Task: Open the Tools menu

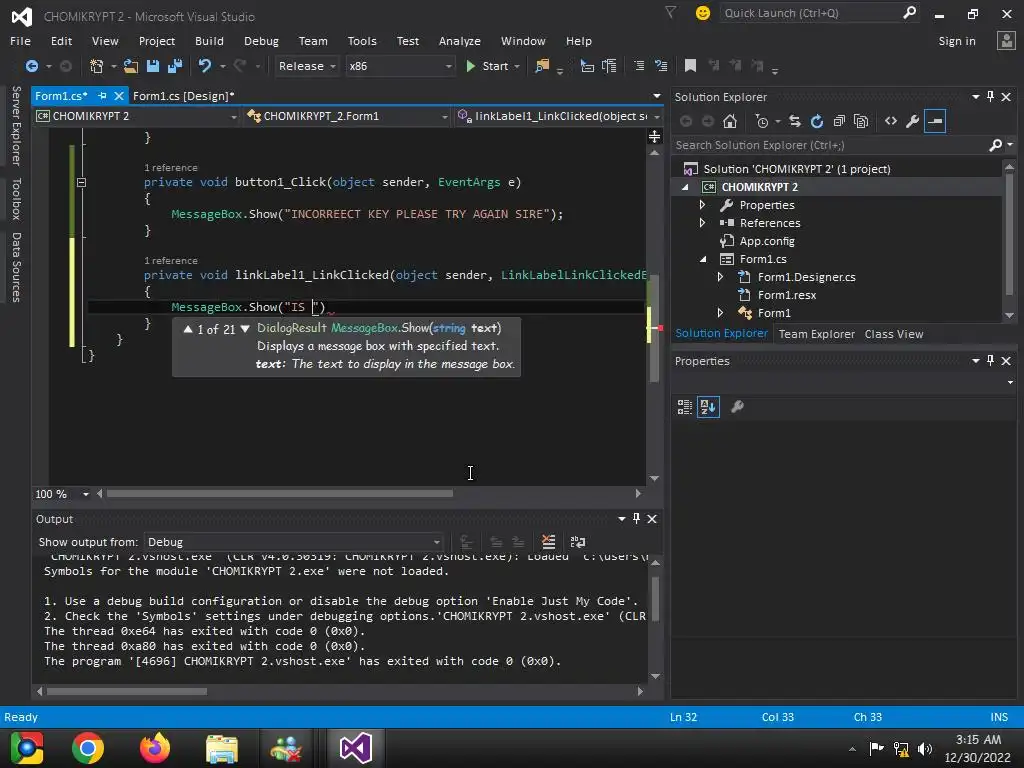Action: [362, 41]
